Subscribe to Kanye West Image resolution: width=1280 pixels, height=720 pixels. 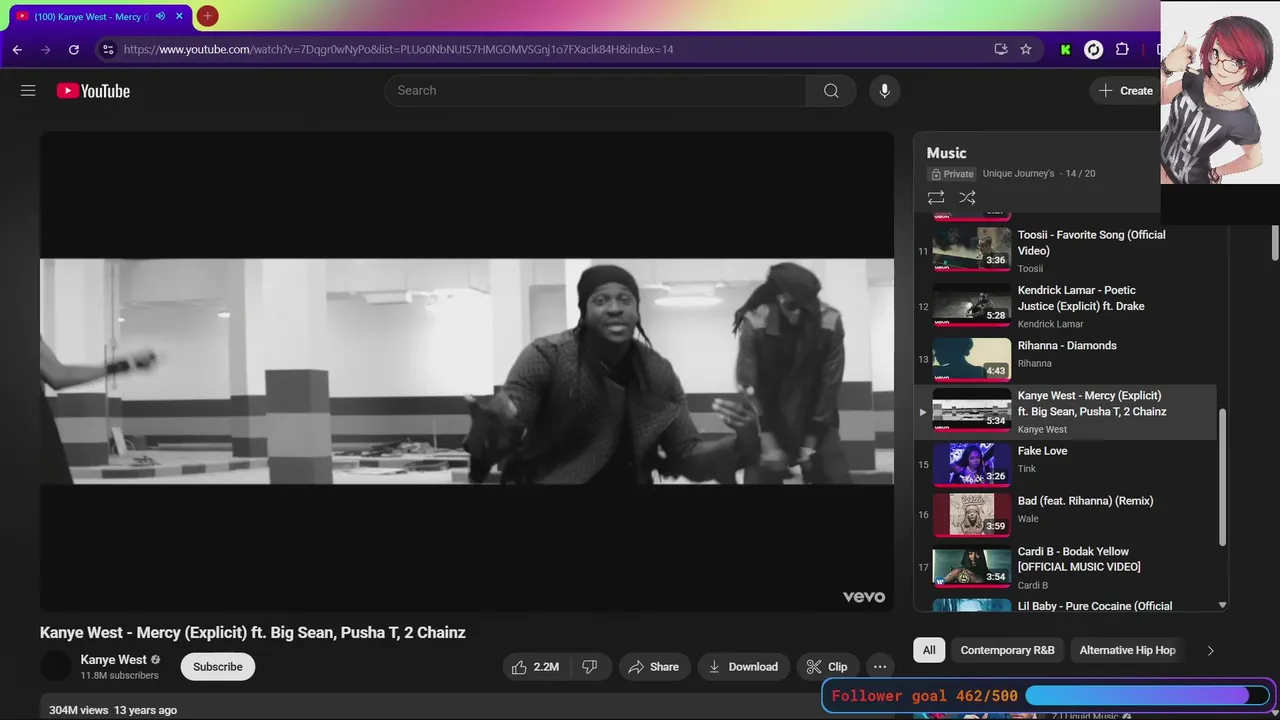click(x=218, y=667)
